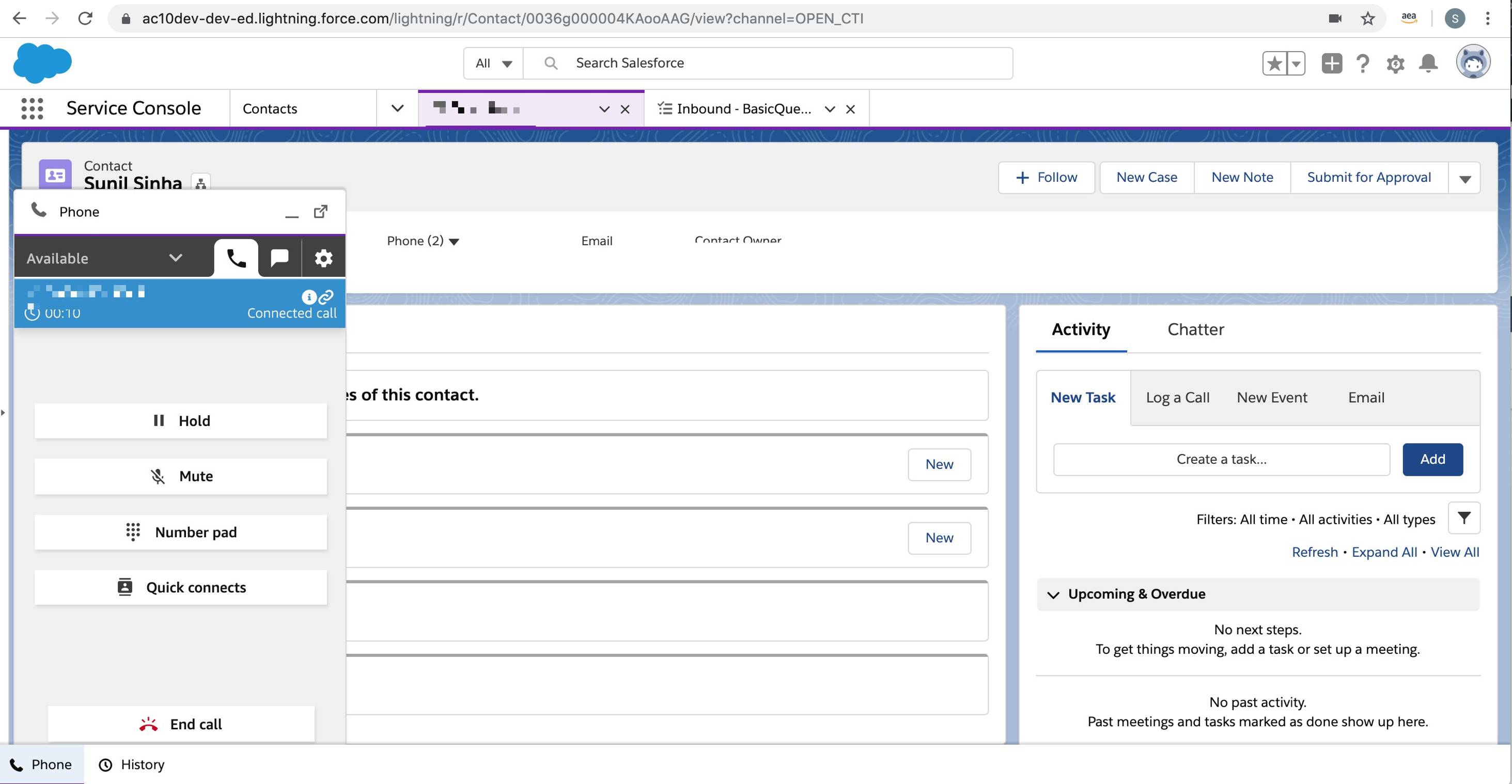The image size is (1512, 784).
Task: Click the global actions plus icon
Action: click(x=1331, y=63)
